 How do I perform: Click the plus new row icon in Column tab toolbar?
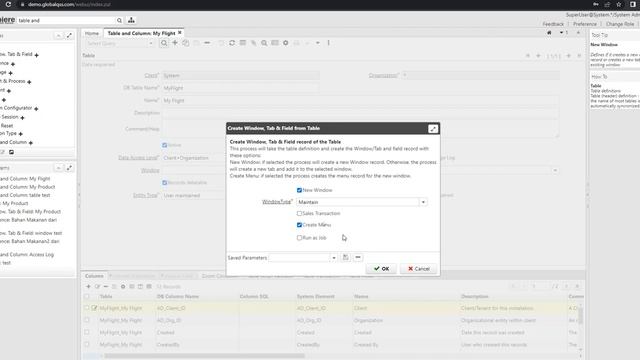(x=88, y=287)
